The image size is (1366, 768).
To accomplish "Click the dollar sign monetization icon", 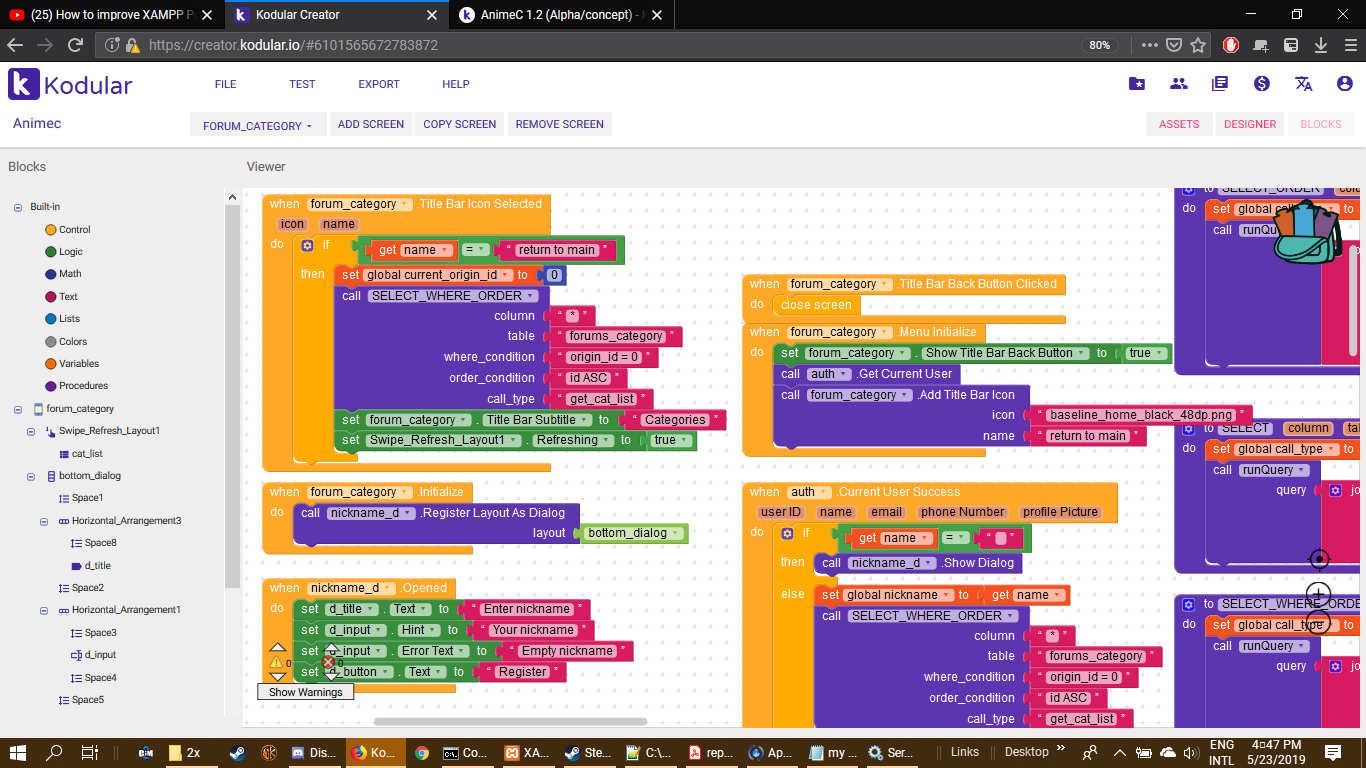I will (x=1261, y=84).
